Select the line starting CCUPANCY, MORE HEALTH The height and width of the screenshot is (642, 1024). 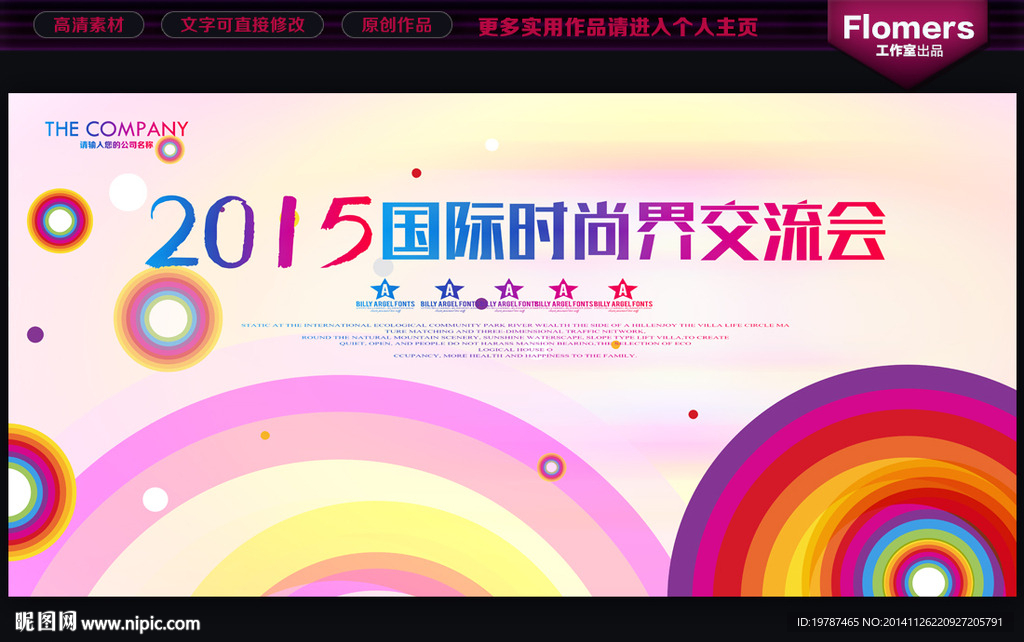(515, 355)
